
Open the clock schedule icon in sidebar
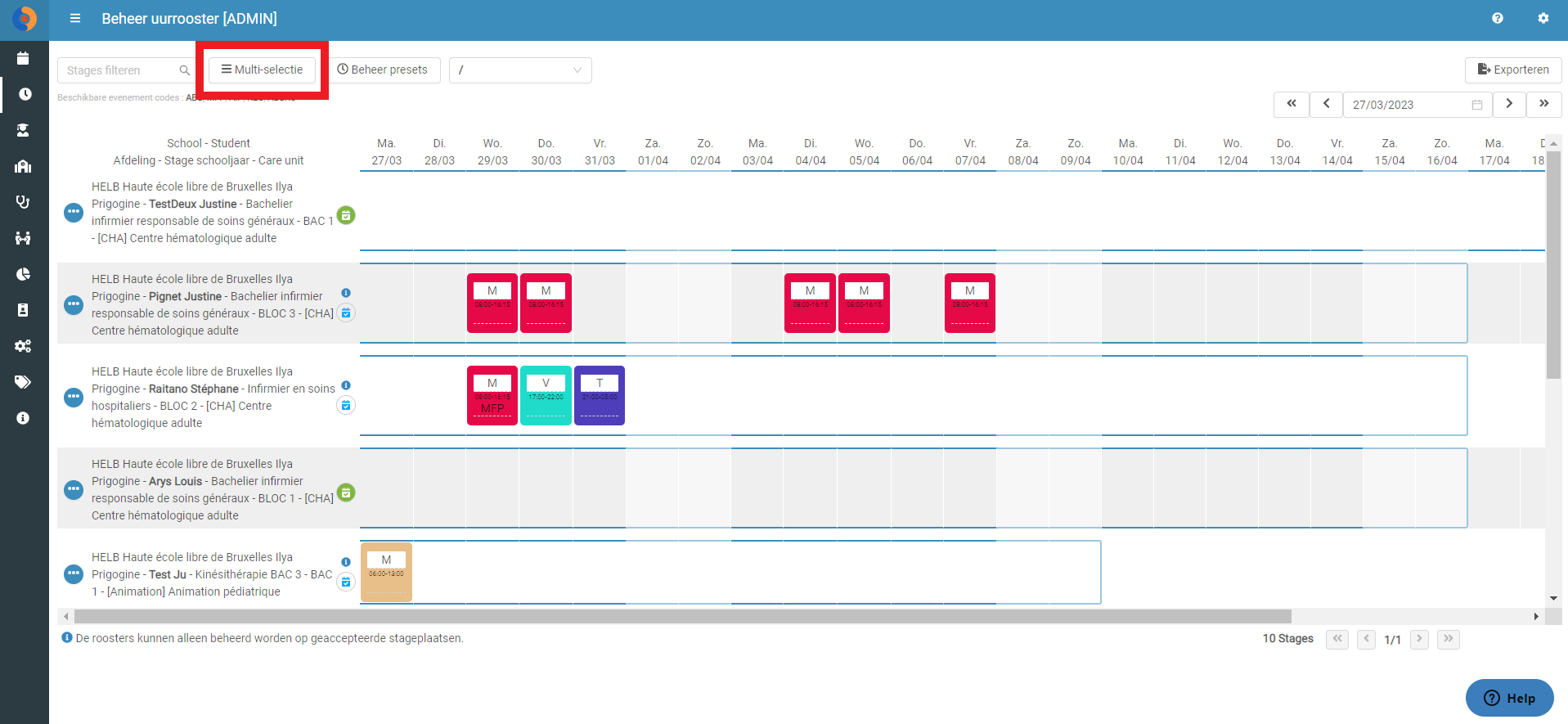(x=25, y=94)
